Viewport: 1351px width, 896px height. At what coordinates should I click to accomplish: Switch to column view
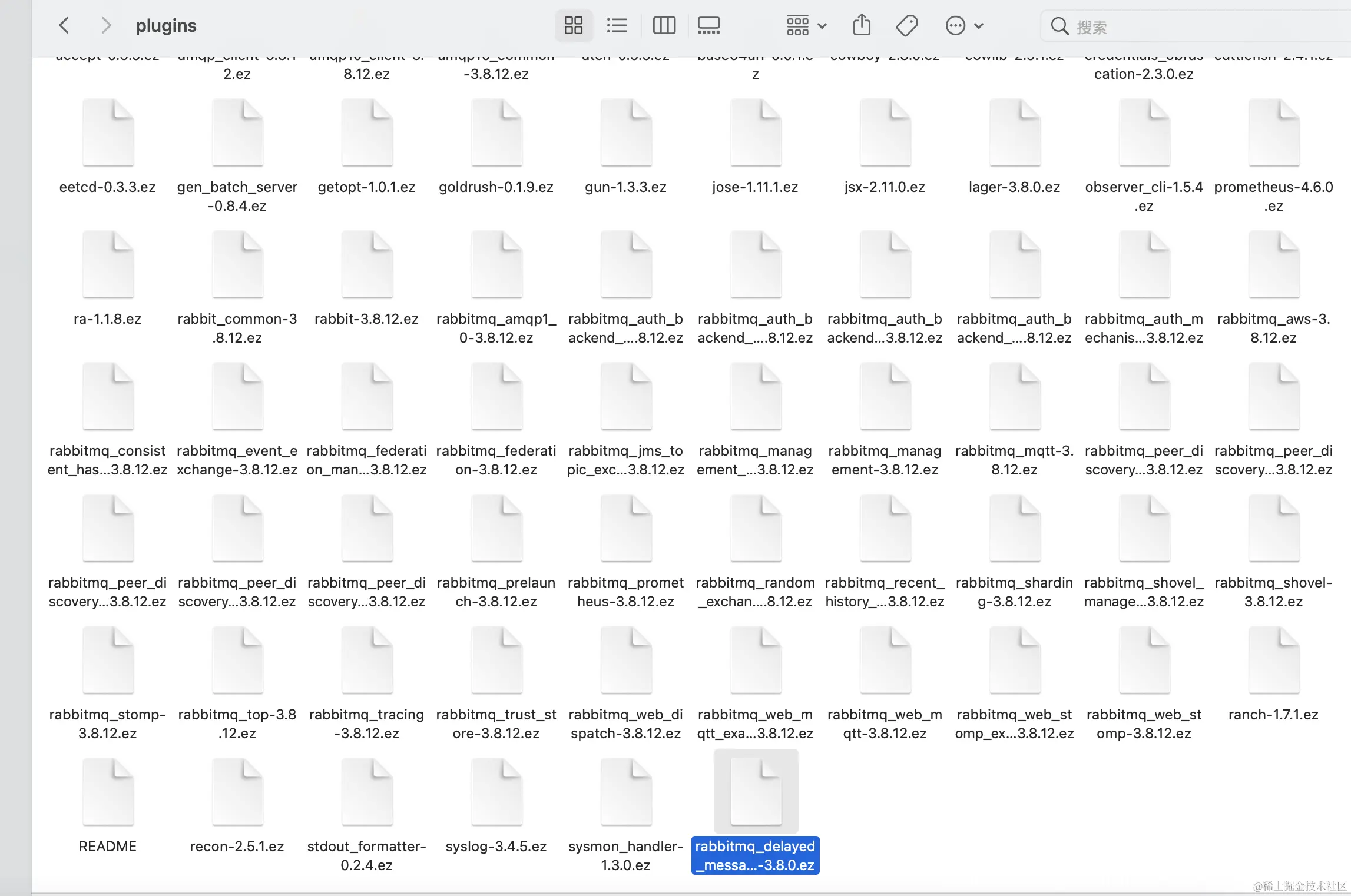(x=664, y=25)
